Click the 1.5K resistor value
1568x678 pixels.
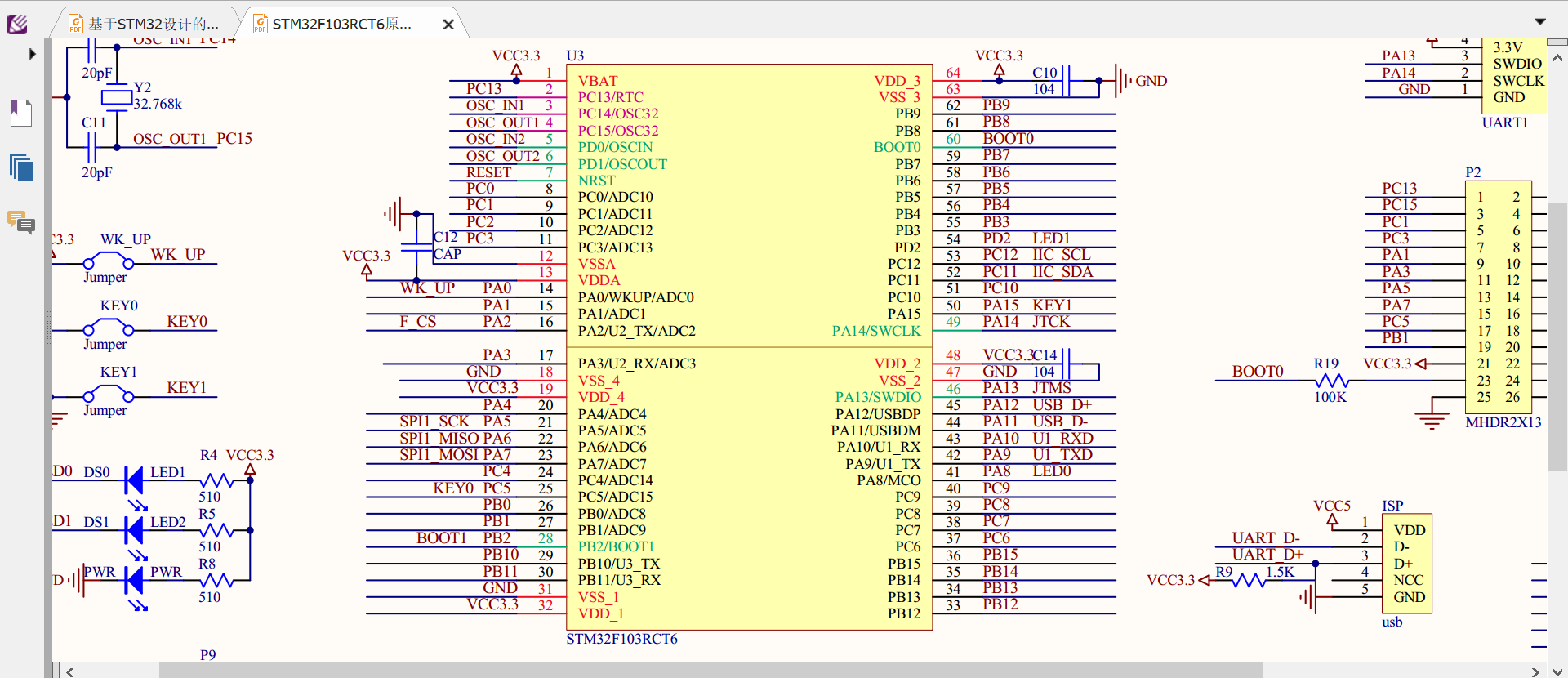(1281, 572)
